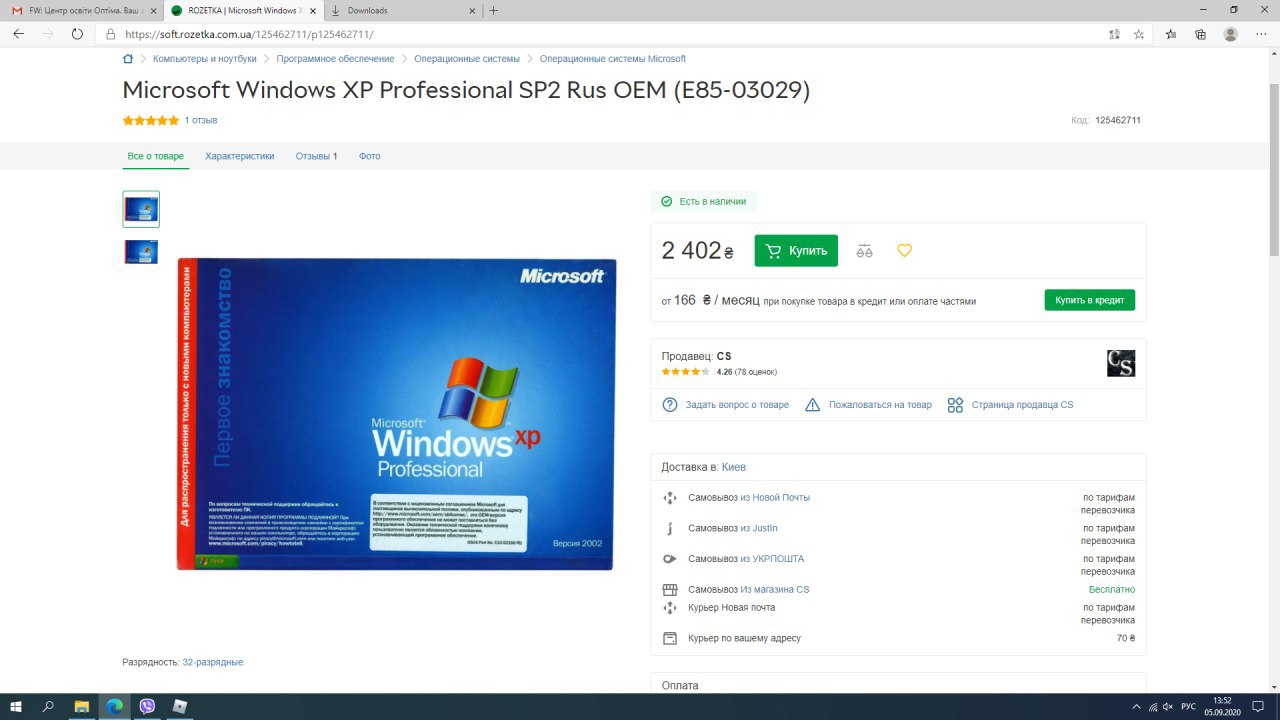Open breadcrumb 'Операционные системы'

pos(467,59)
